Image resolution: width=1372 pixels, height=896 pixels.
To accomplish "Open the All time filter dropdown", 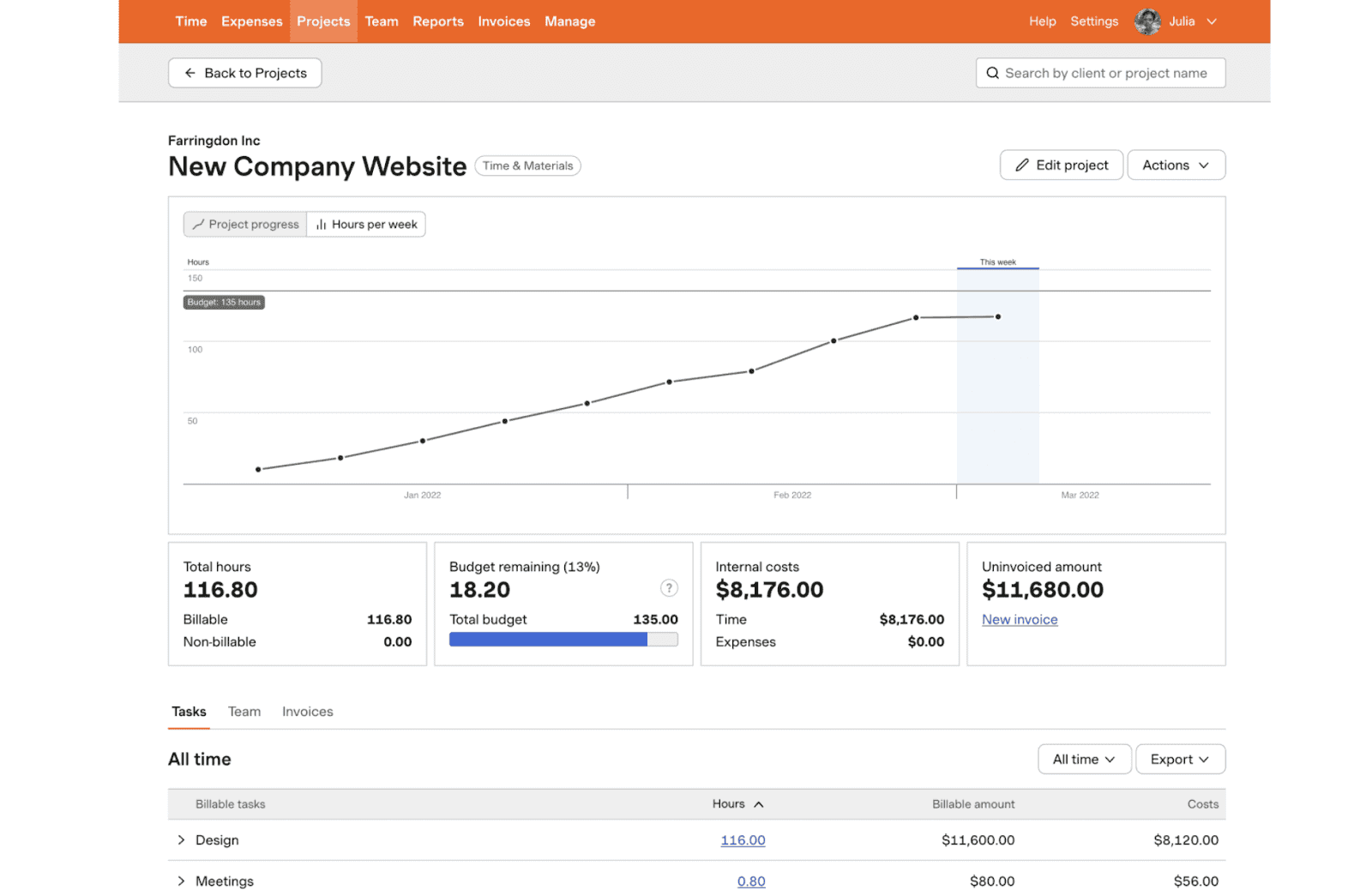I will click(x=1083, y=759).
